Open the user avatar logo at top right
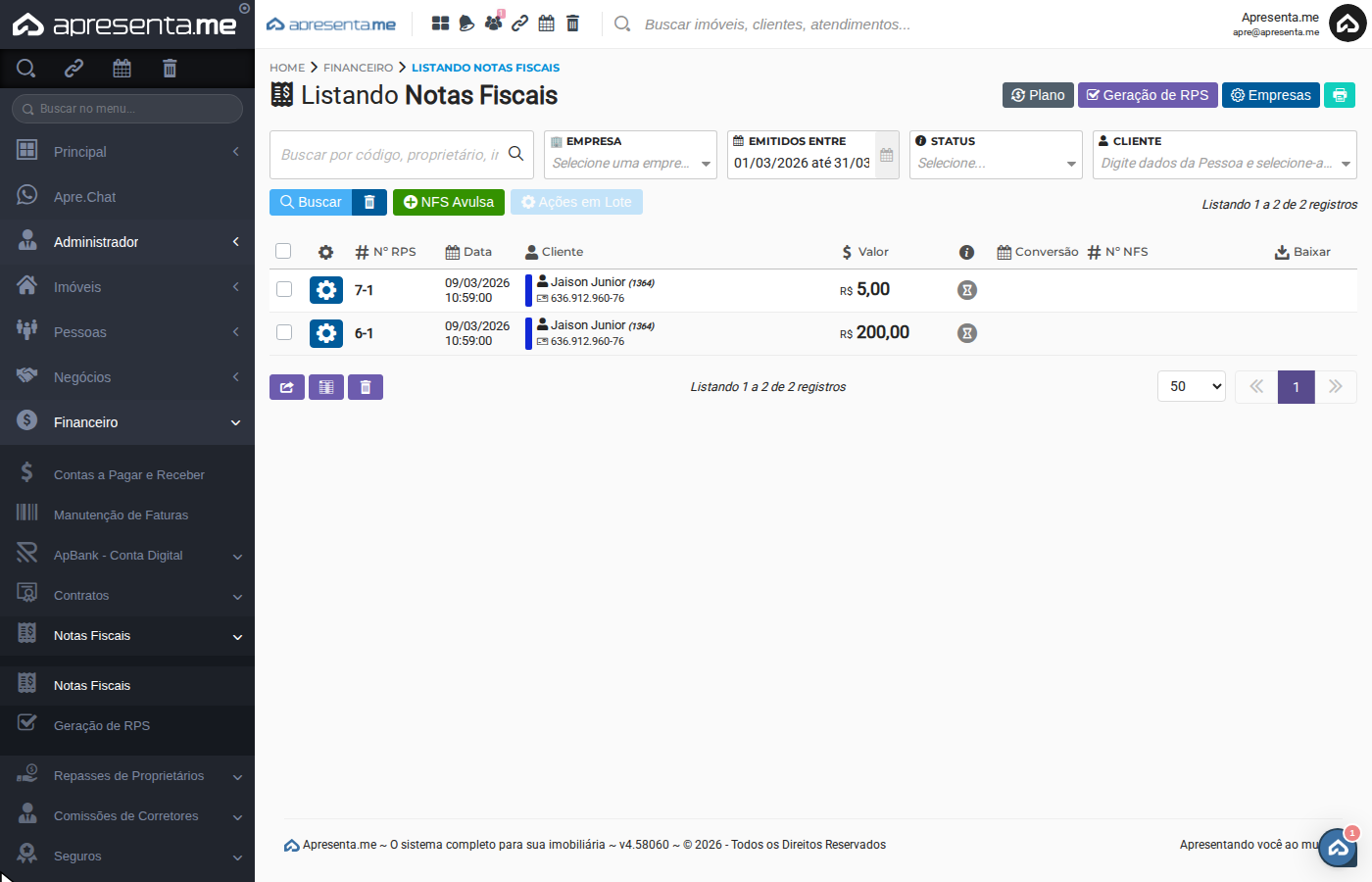Viewport: 1372px width, 882px height. point(1347,24)
